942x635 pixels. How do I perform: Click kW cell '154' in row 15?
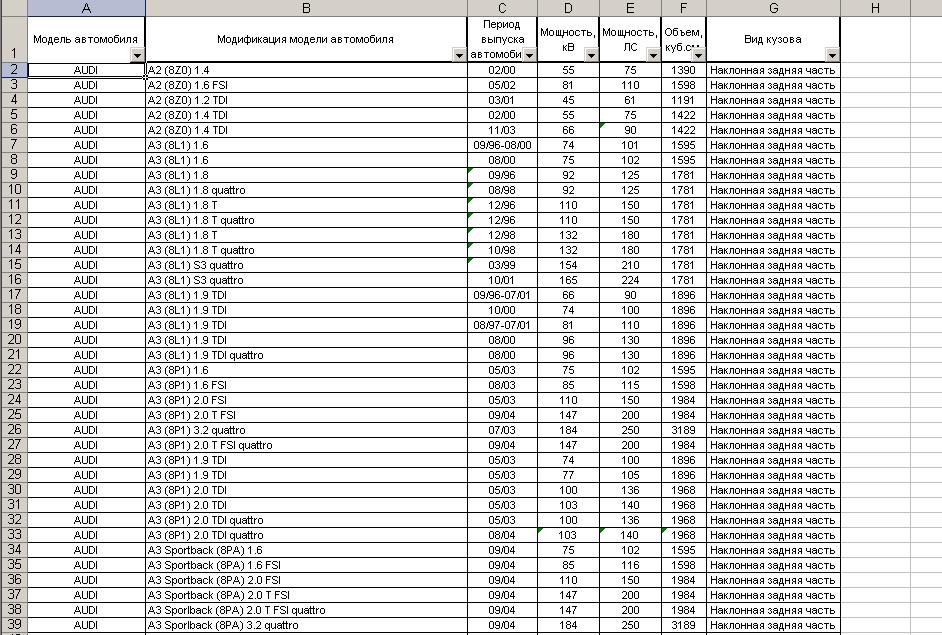568,266
